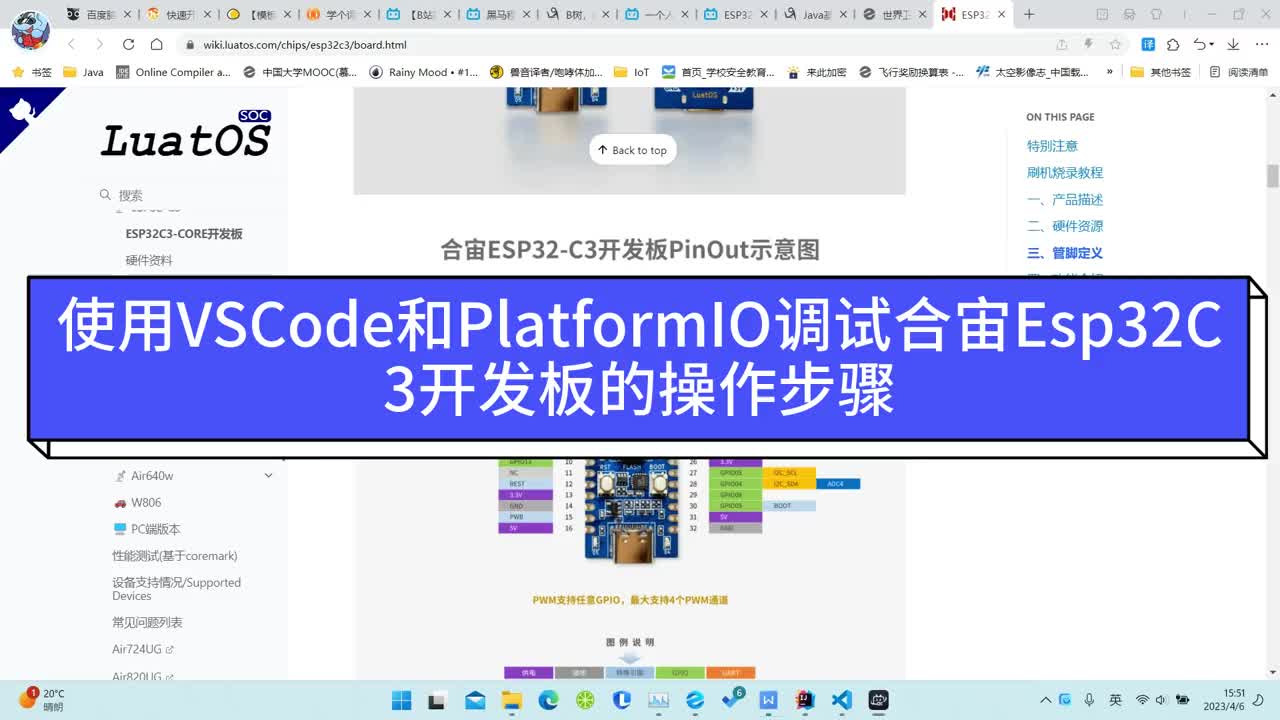1280x720 pixels.
Task: Open 硬件资料 sidebar entry
Action: tap(149, 260)
